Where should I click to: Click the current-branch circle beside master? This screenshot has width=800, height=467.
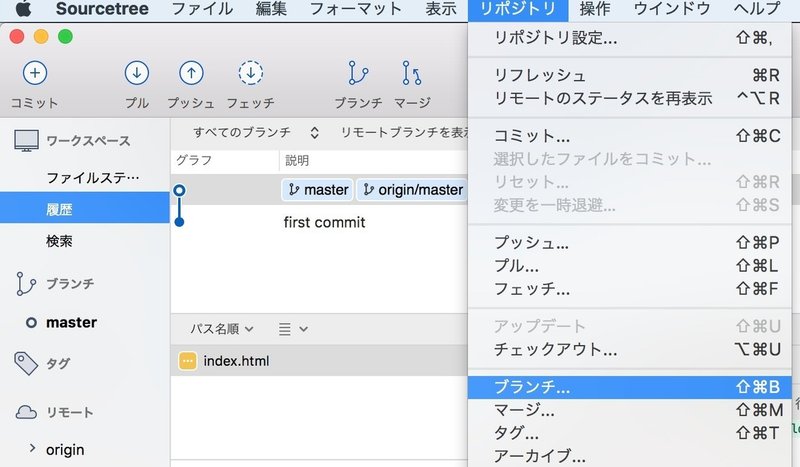coord(31,323)
